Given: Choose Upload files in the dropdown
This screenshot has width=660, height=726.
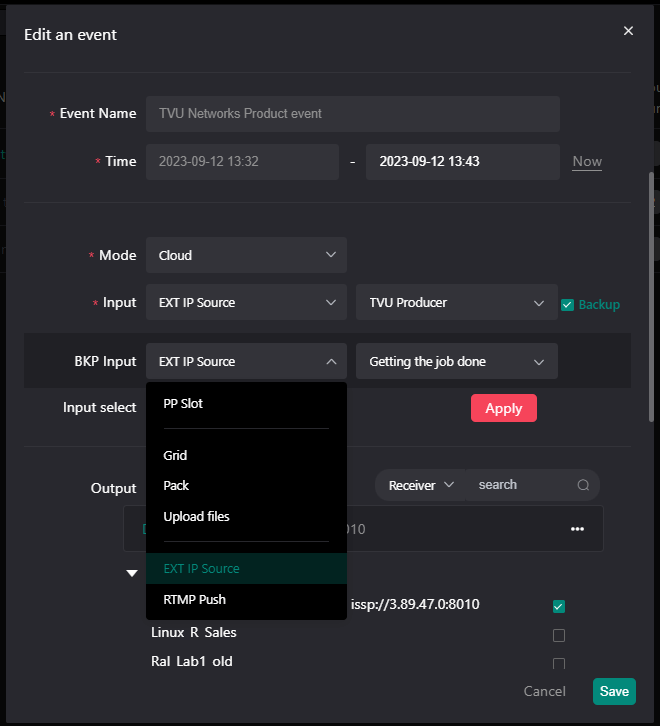Looking at the screenshot, I should click(246, 517).
